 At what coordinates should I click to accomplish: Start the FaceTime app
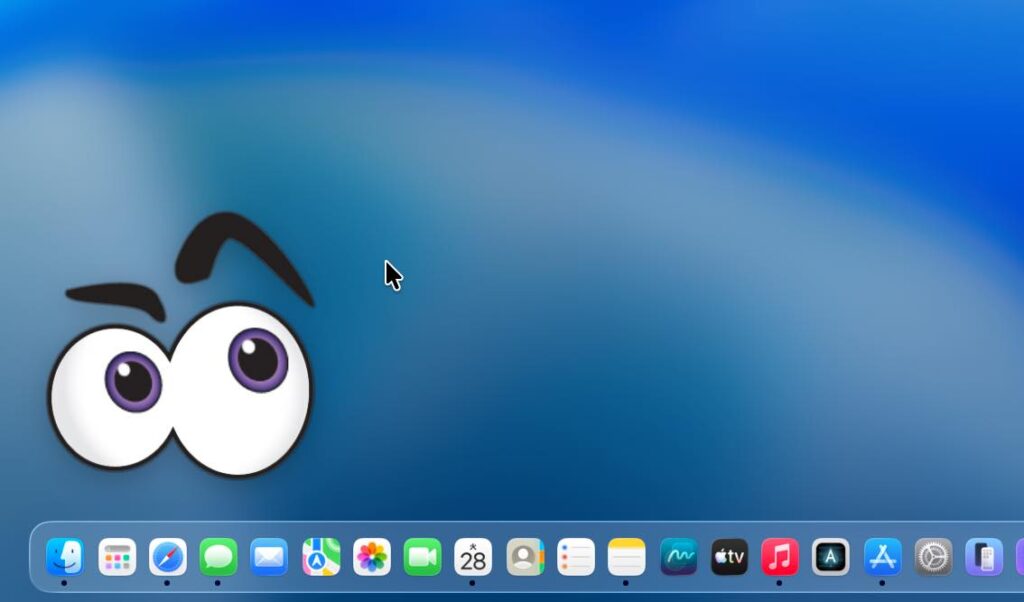pos(422,557)
